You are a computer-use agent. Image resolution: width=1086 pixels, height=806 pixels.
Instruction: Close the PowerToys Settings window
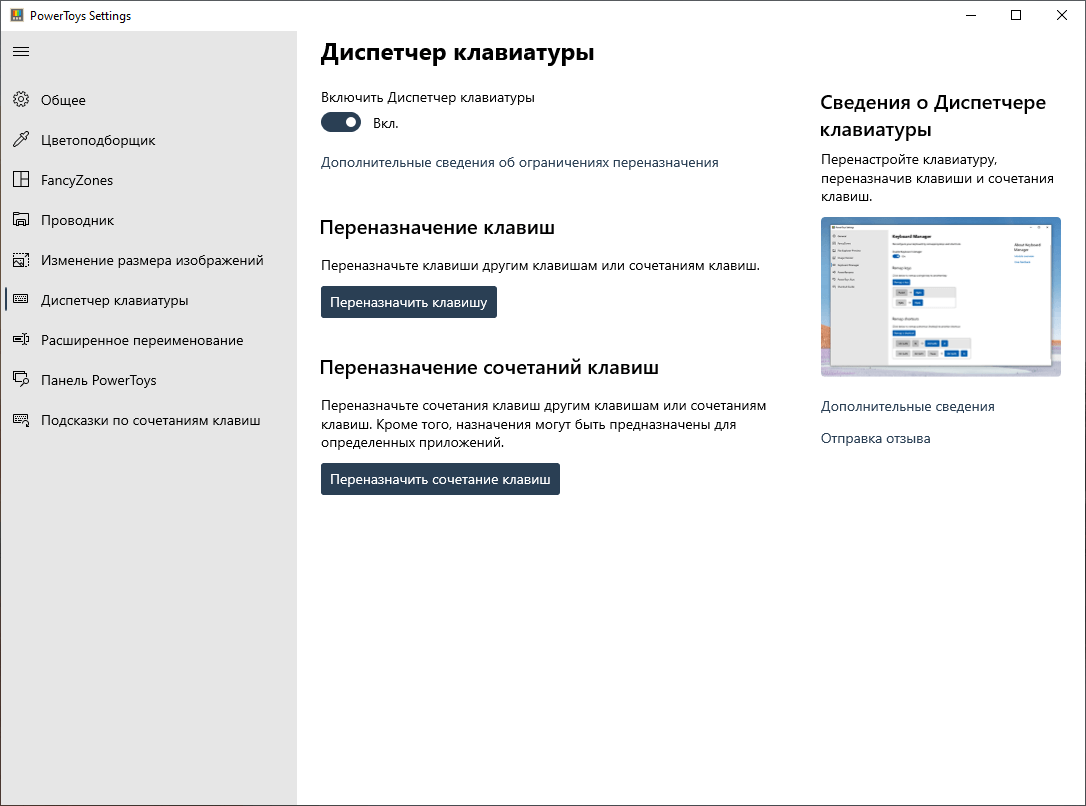coord(1061,15)
